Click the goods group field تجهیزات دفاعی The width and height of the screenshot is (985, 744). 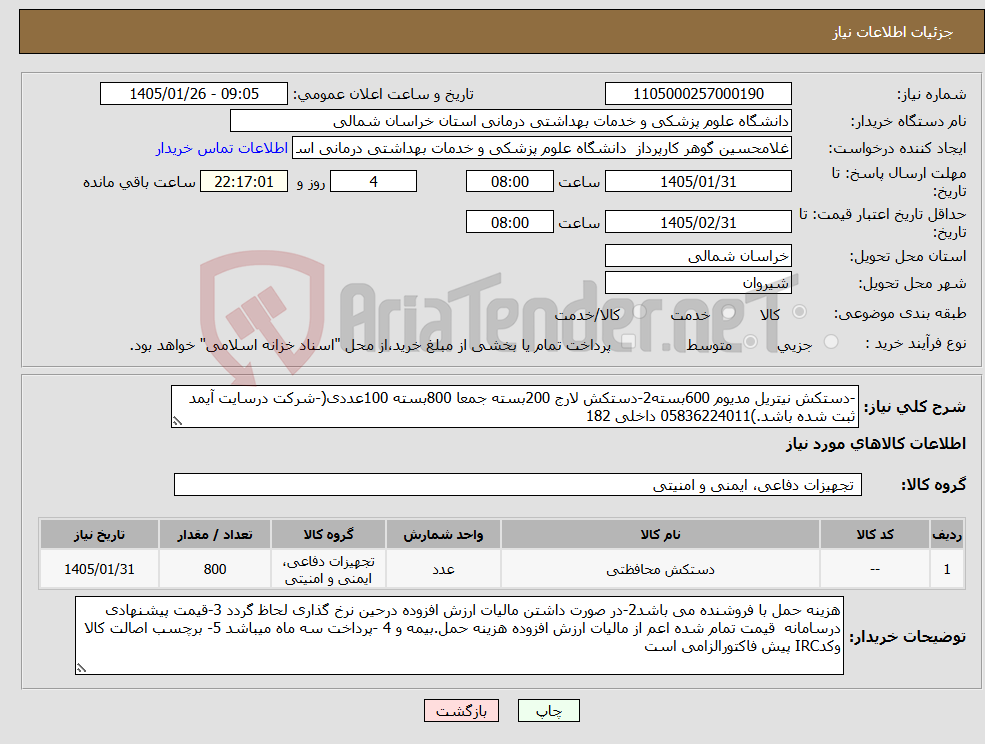pyautogui.click(x=518, y=485)
